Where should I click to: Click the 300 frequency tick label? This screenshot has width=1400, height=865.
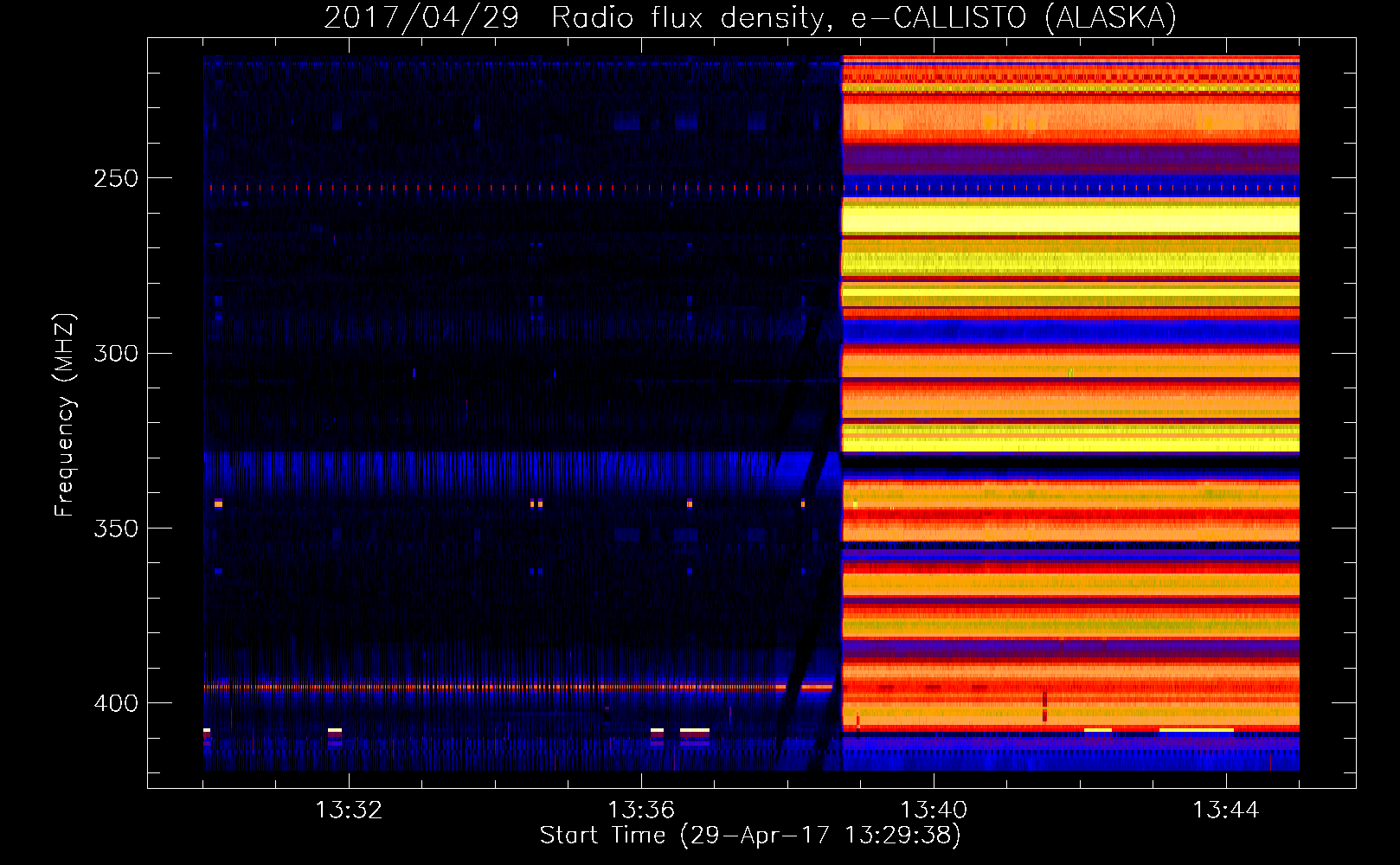tap(115, 354)
